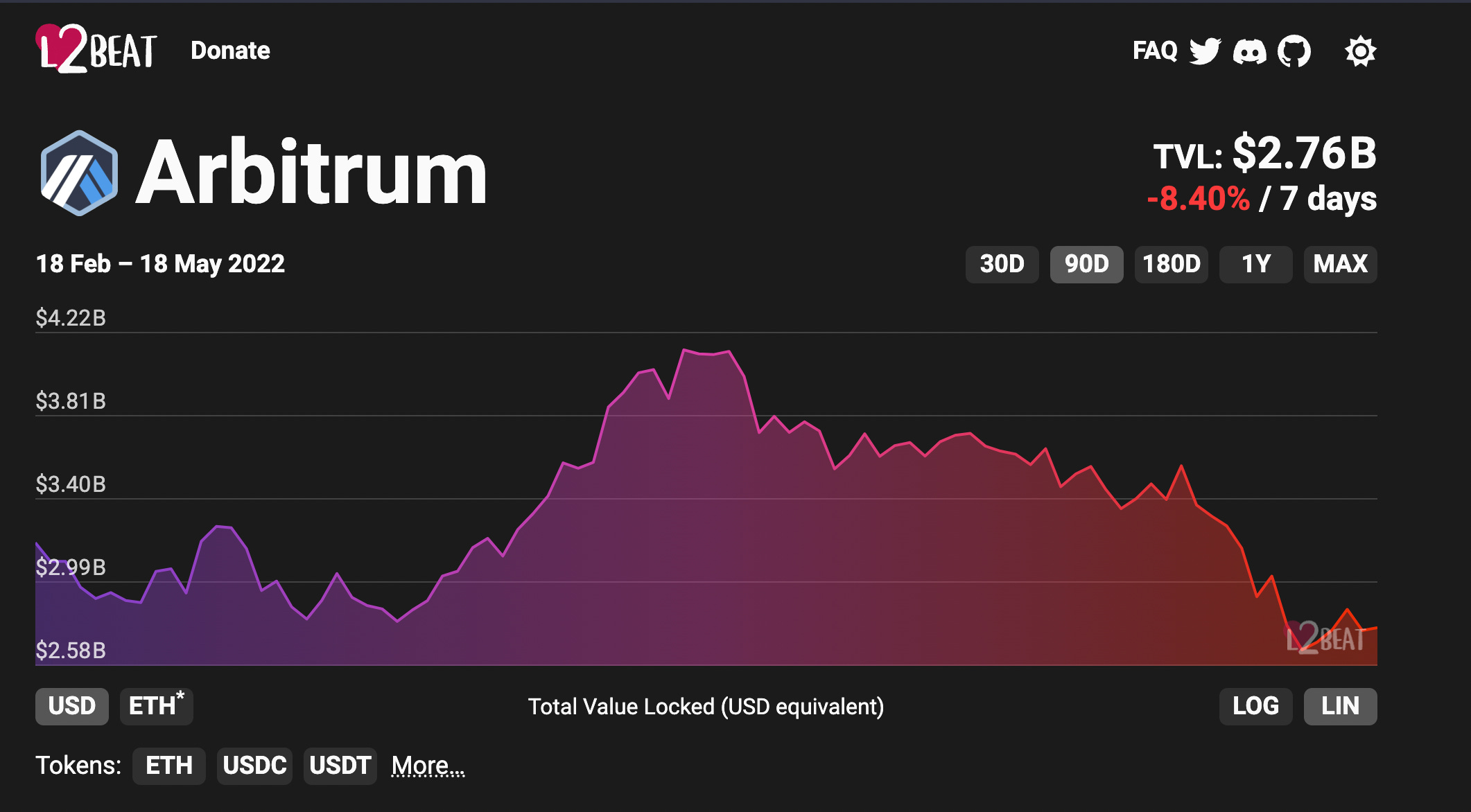Click the L2BEAT watermark on chart
Screen dimensions: 1471x812
(x=1325, y=638)
